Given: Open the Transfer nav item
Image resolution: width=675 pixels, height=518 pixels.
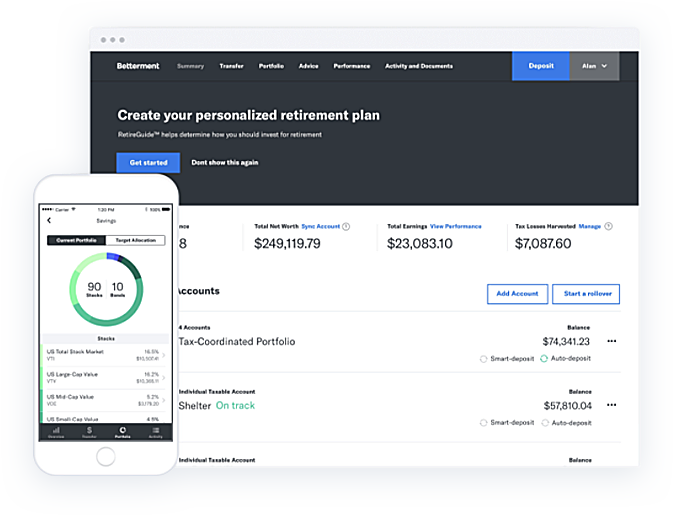Looking at the screenshot, I should [x=231, y=66].
